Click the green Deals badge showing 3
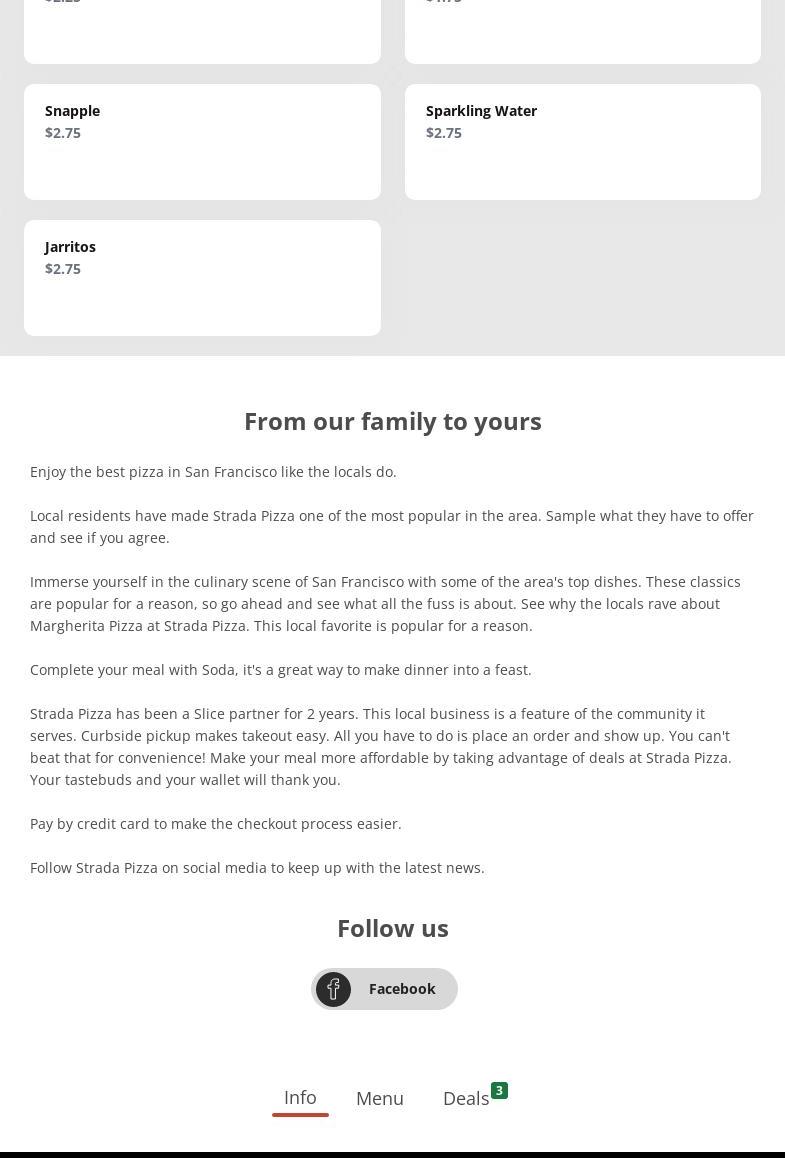Viewport: 785px width, 1158px height. 499,1090
